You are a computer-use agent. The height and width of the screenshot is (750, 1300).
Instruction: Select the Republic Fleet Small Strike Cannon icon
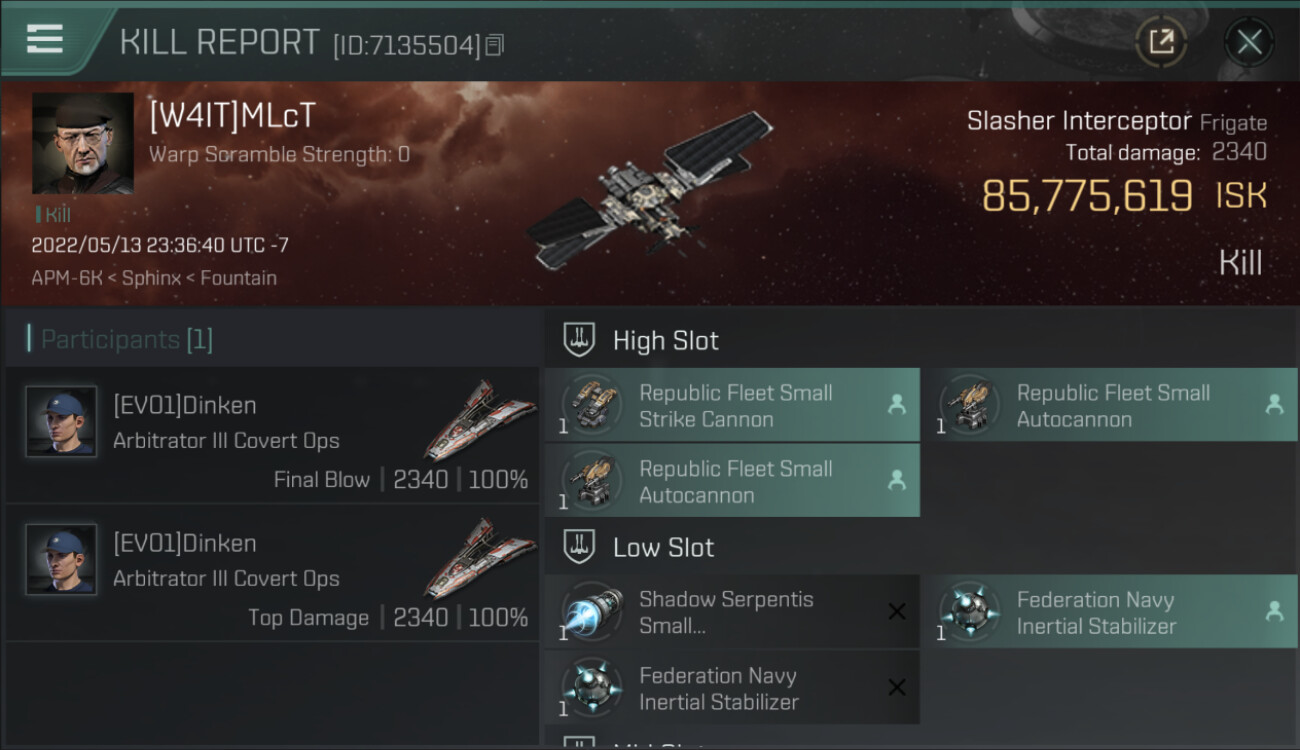click(592, 406)
